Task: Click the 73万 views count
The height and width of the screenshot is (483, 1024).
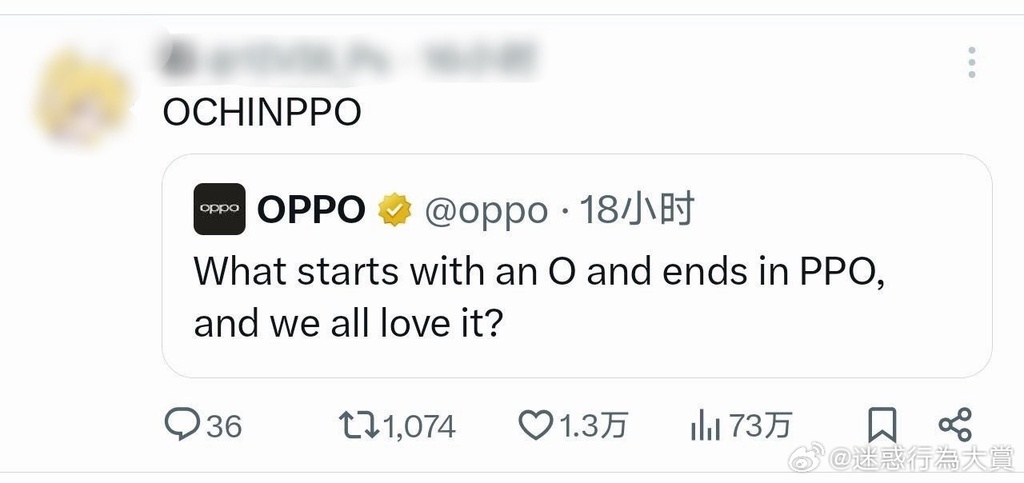Action: tap(761, 426)
